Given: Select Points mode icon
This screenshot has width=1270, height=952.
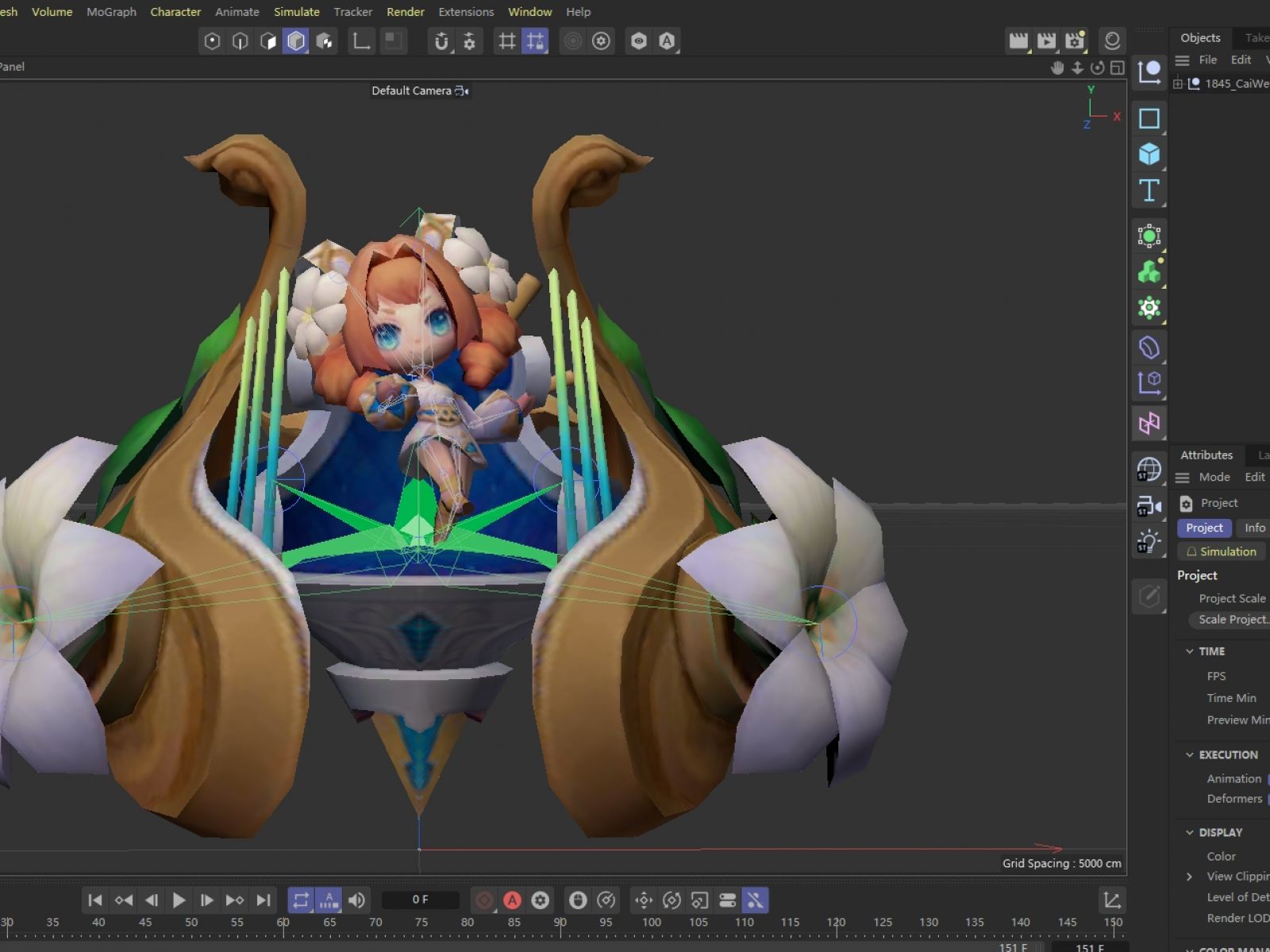Looking at the screenshot, I should tap(212, 41).
